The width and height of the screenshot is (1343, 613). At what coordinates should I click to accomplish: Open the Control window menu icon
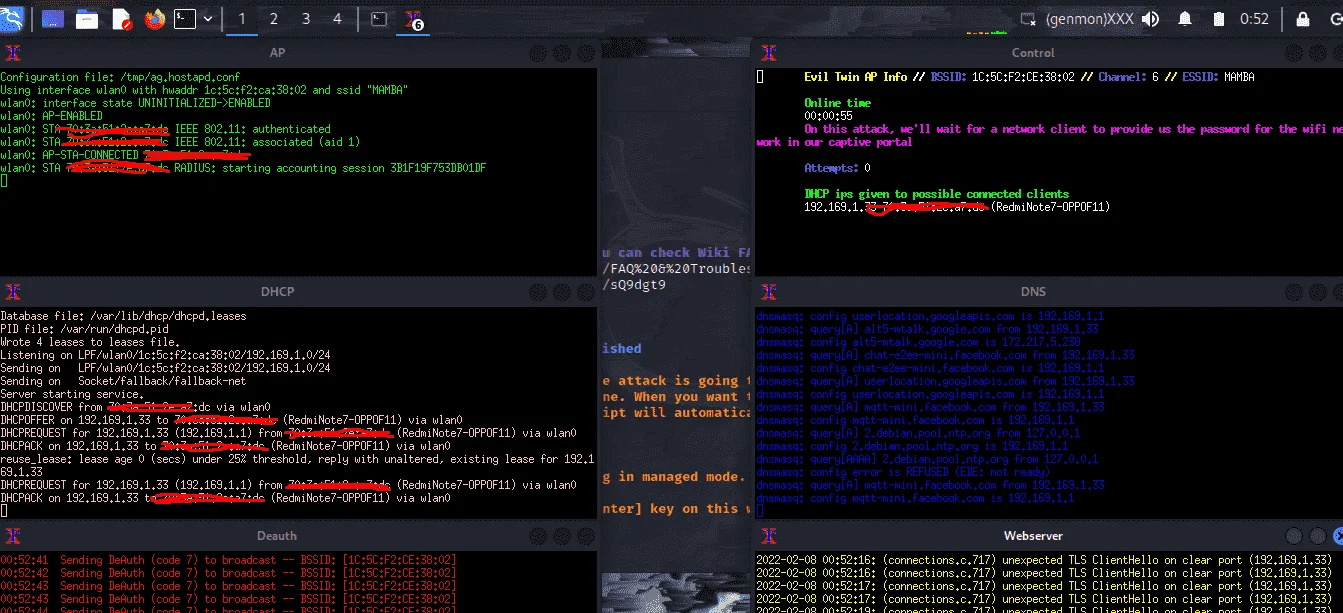click(768, 53)
